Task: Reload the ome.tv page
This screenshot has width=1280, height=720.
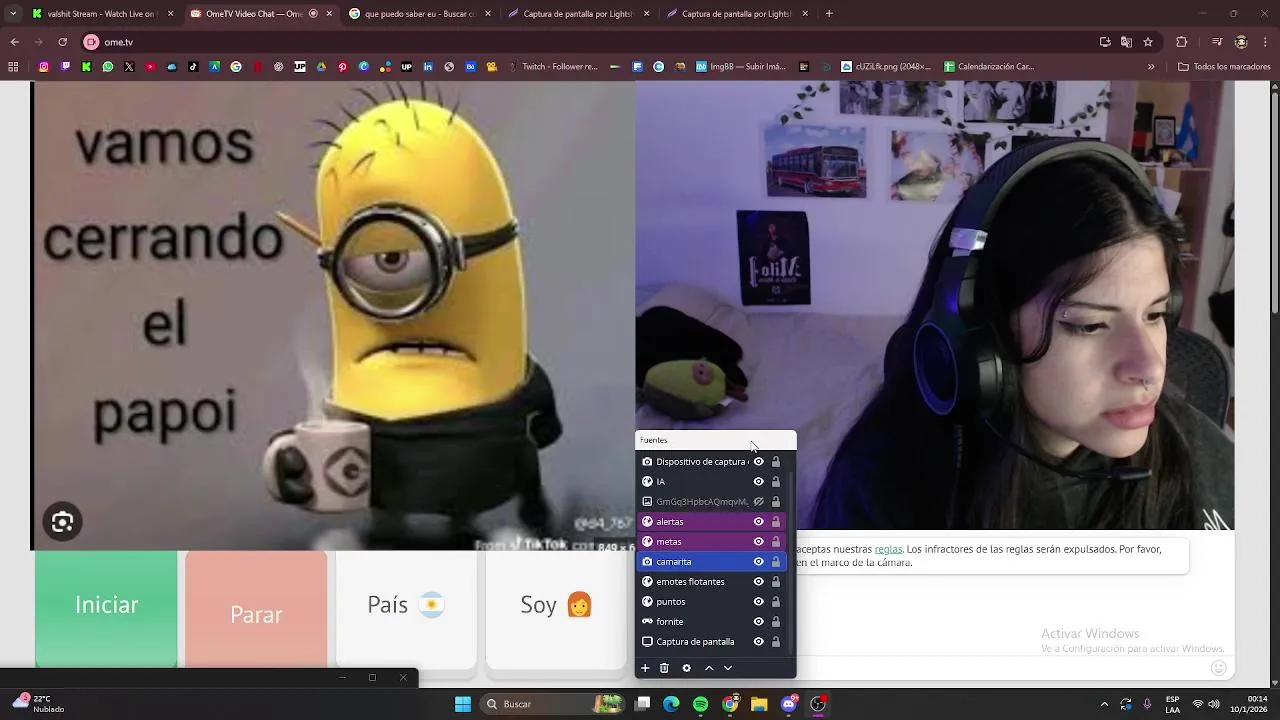Action: point(63,42)
